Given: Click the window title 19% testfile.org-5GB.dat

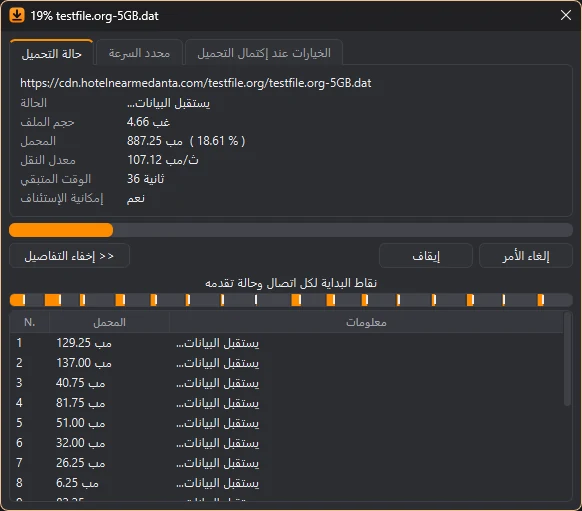Looking at the screenshot, I should [x=94, y=16].
